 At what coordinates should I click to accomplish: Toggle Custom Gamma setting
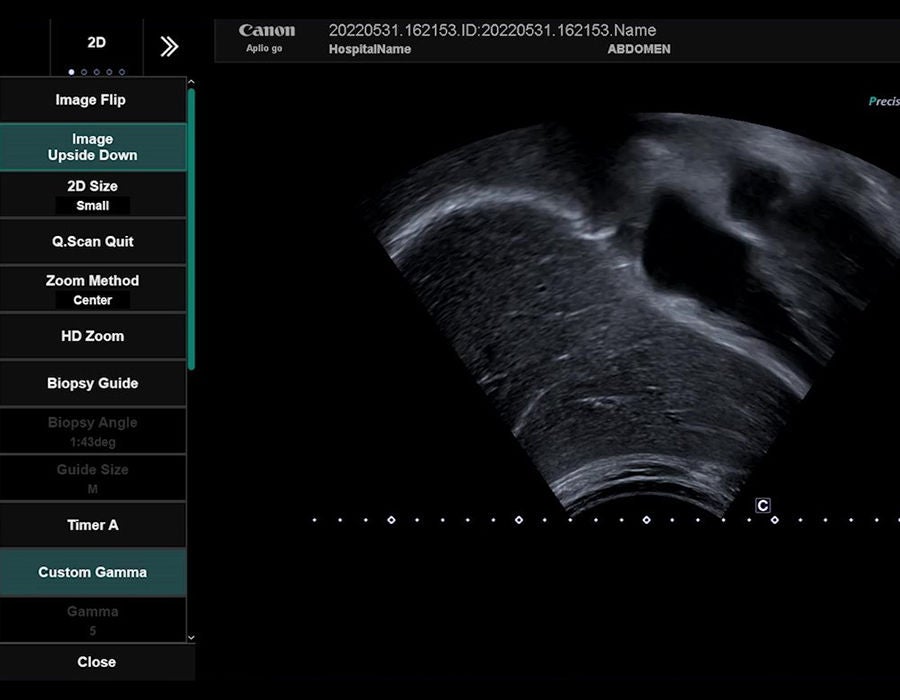pyautogui.click(x=92, y=572)
